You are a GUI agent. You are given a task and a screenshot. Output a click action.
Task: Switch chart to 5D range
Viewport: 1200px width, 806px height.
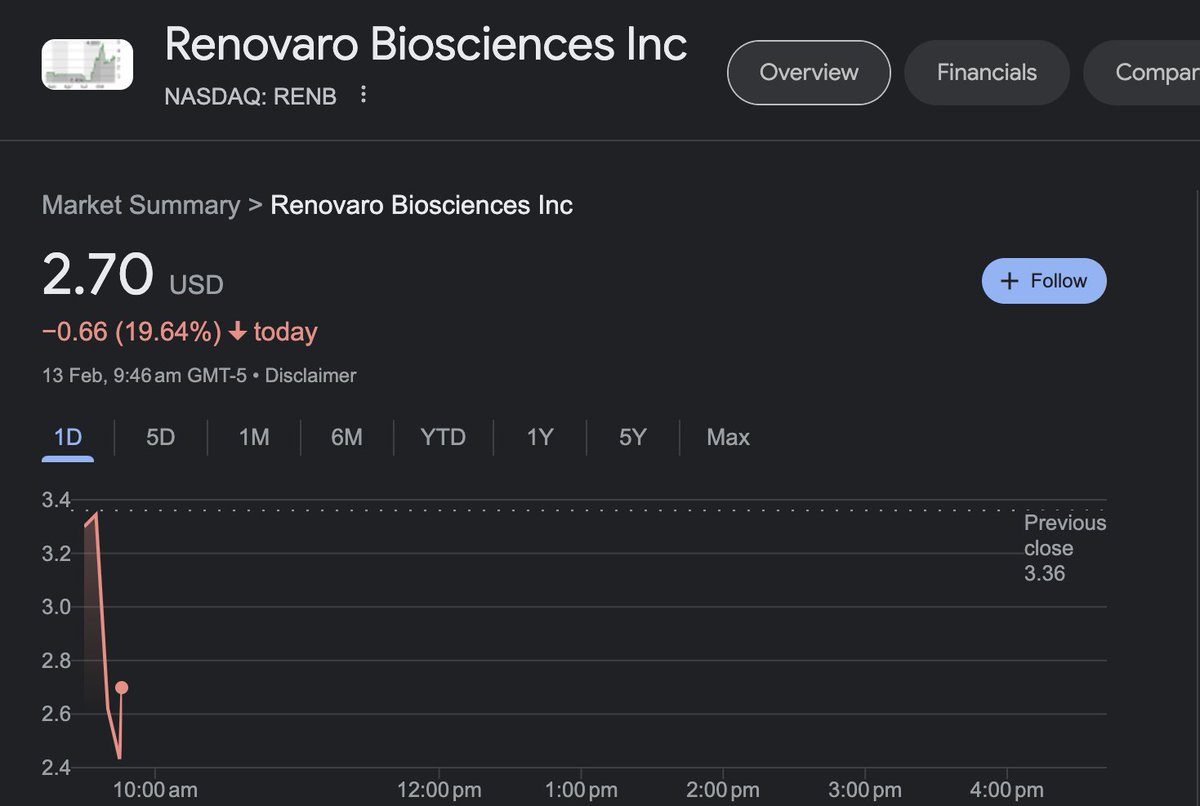pyautogui.click(x=160, y=437)
